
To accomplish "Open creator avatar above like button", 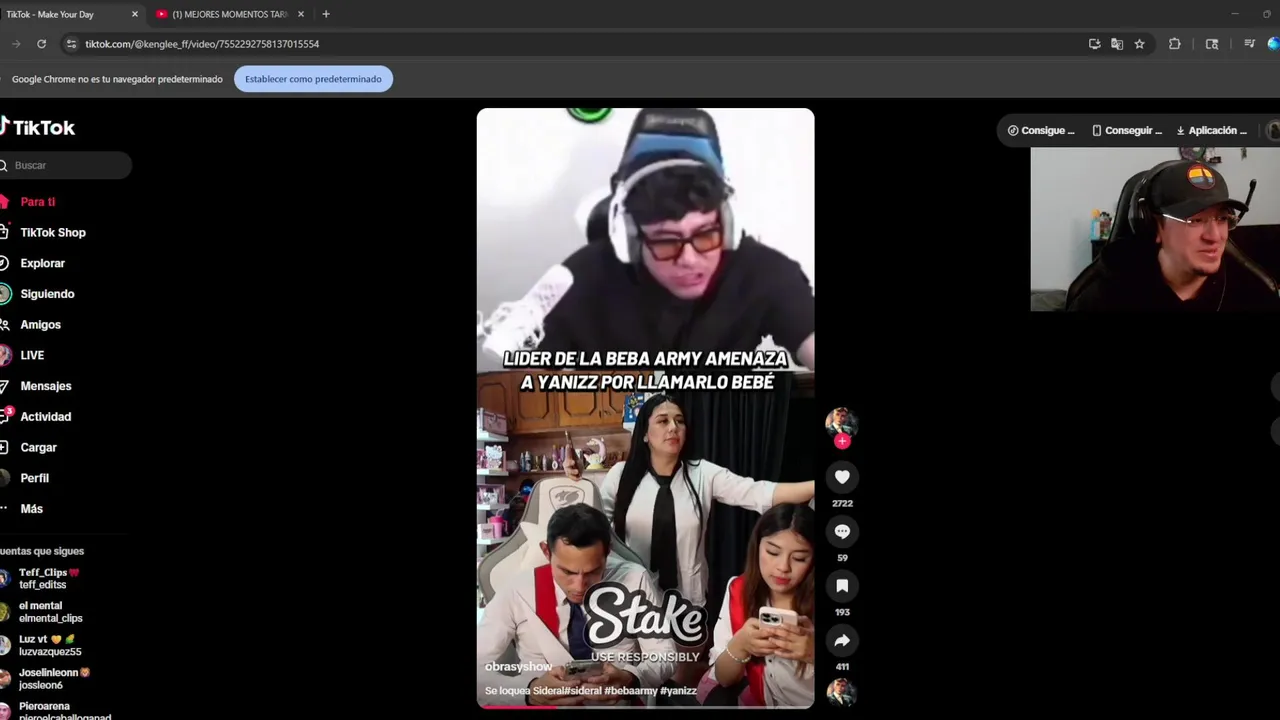I will point(842,422).
